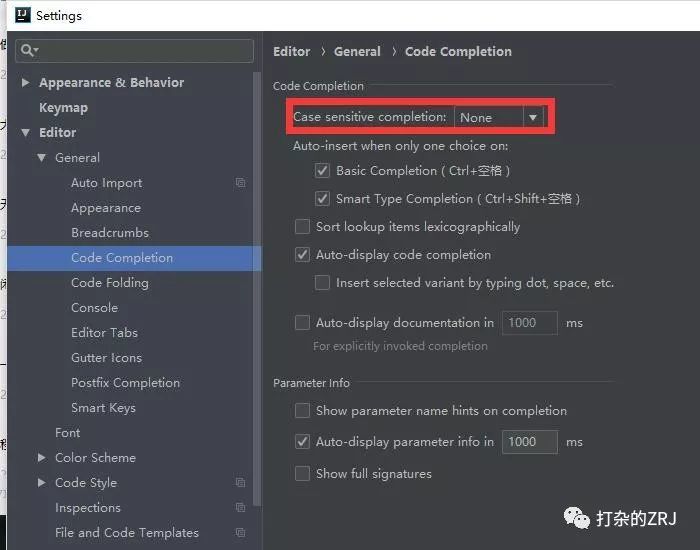700x550 pixels.
Task: Click the settings search field
Action: (x=135, y=50)
